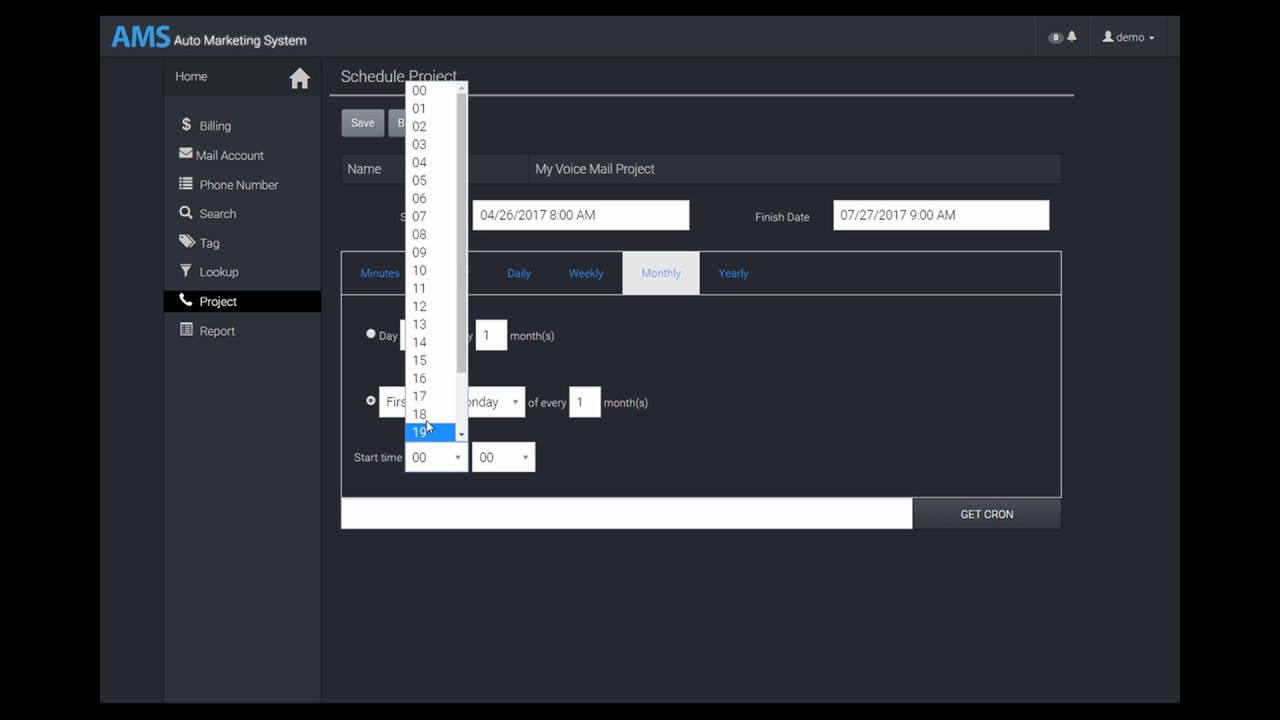Switch to the Yearly tab
This screenshot has width=1280, height=720.
pos(733,273)
